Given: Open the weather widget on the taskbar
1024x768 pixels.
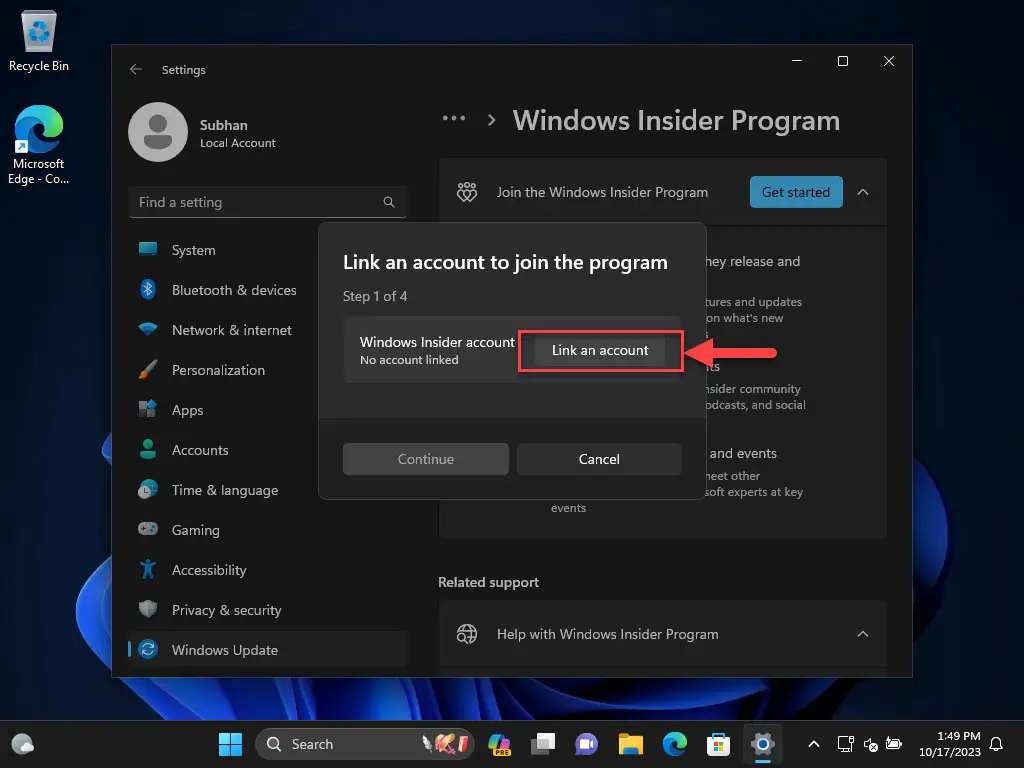Looking at the screenshot, I should (x=23, y=744).
